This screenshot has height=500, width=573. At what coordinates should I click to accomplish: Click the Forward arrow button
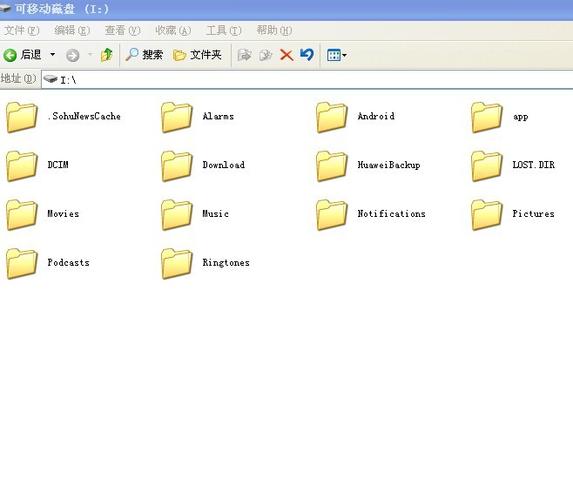tap(72, 56)
